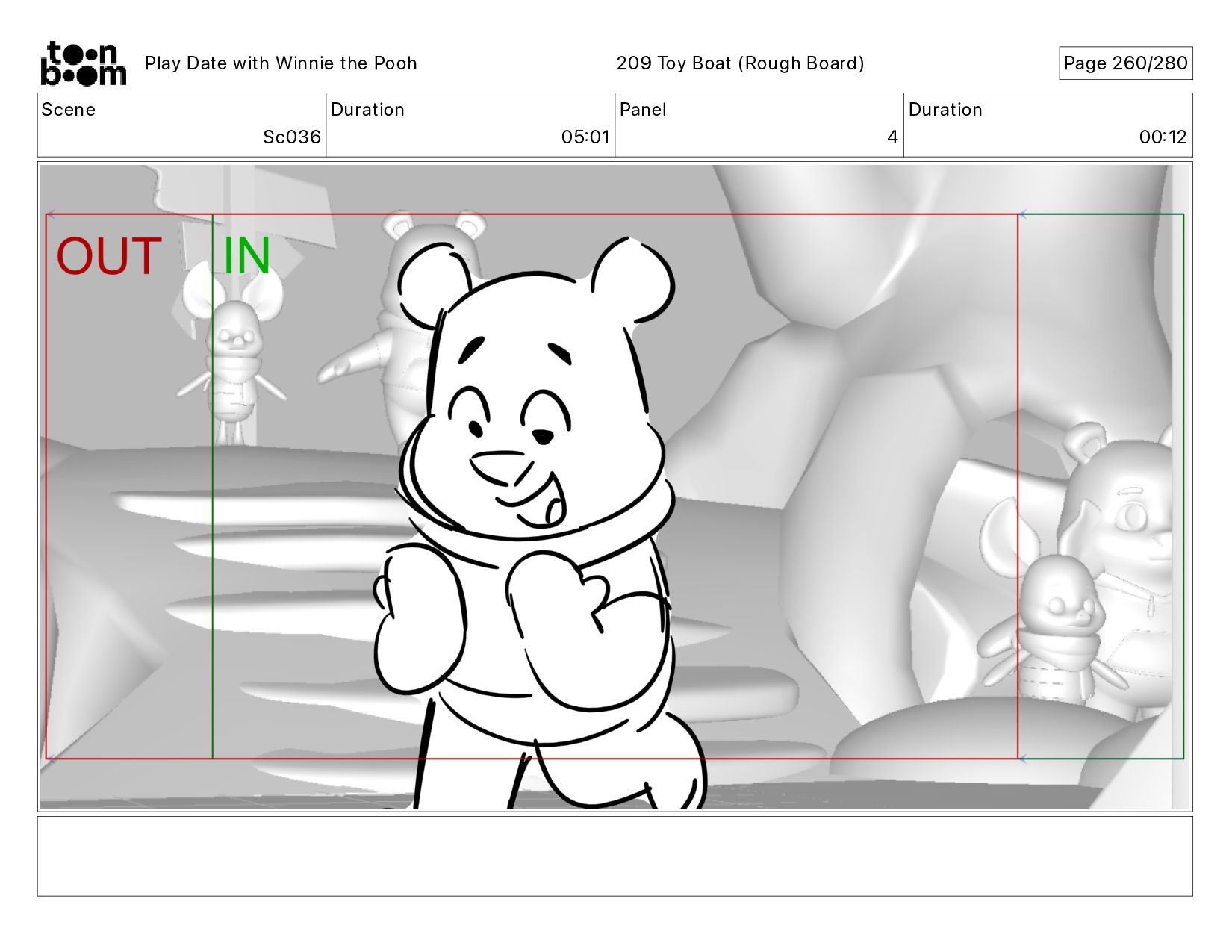Click the 'Panel' label
Viewport: 1232px width, 952px height.
(643, 110)
